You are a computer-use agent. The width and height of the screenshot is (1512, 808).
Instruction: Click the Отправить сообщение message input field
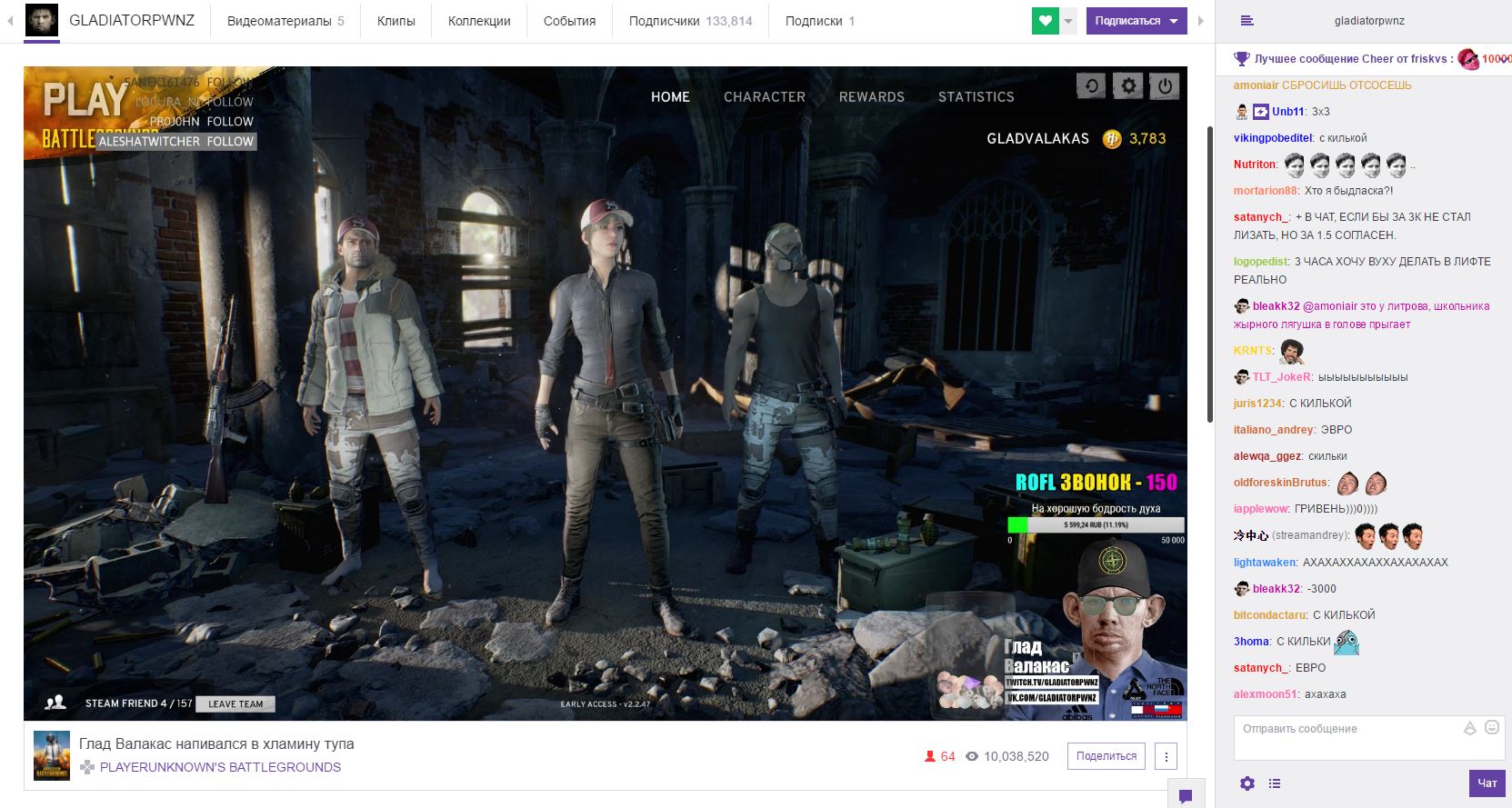(x=1346, y=736)
